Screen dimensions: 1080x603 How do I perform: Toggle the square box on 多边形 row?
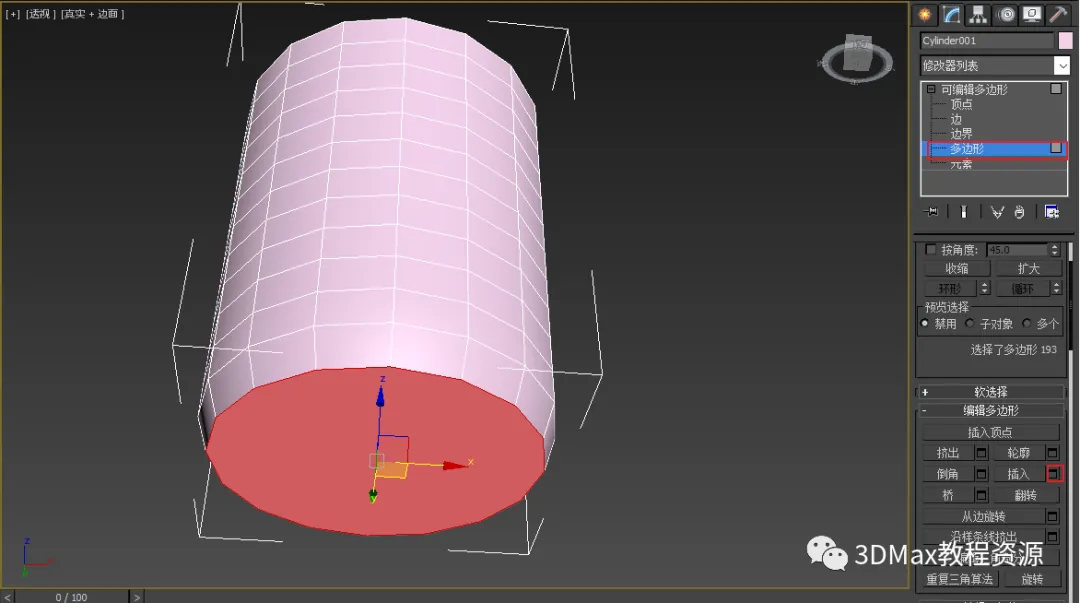[x=1056, y=148]
